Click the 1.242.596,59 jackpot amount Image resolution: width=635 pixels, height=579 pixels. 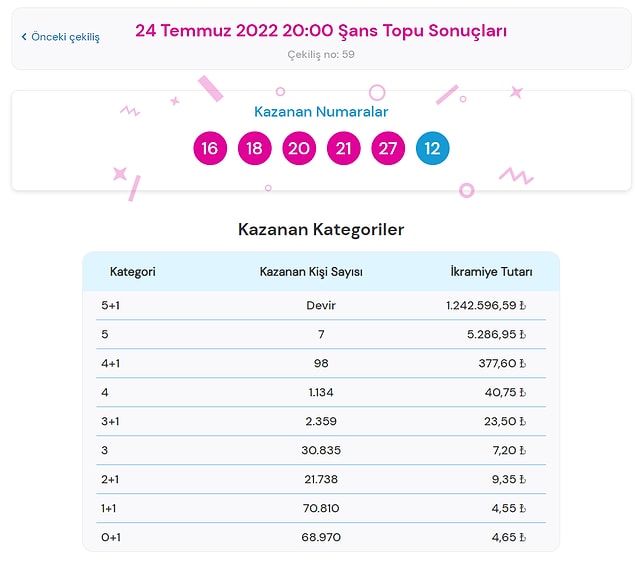tap(481, 305)
